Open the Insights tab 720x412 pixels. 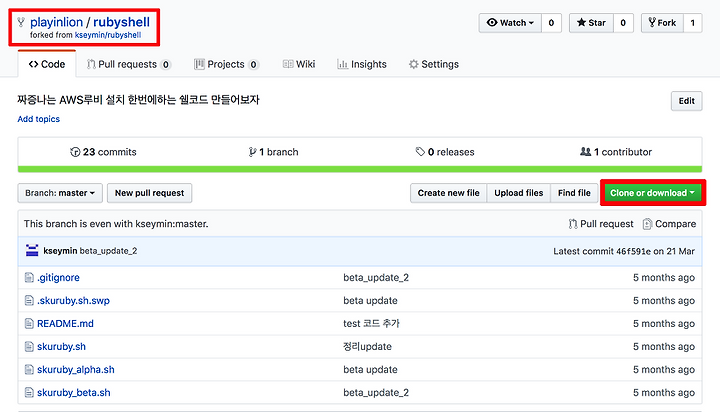click(x=362, y=64)
